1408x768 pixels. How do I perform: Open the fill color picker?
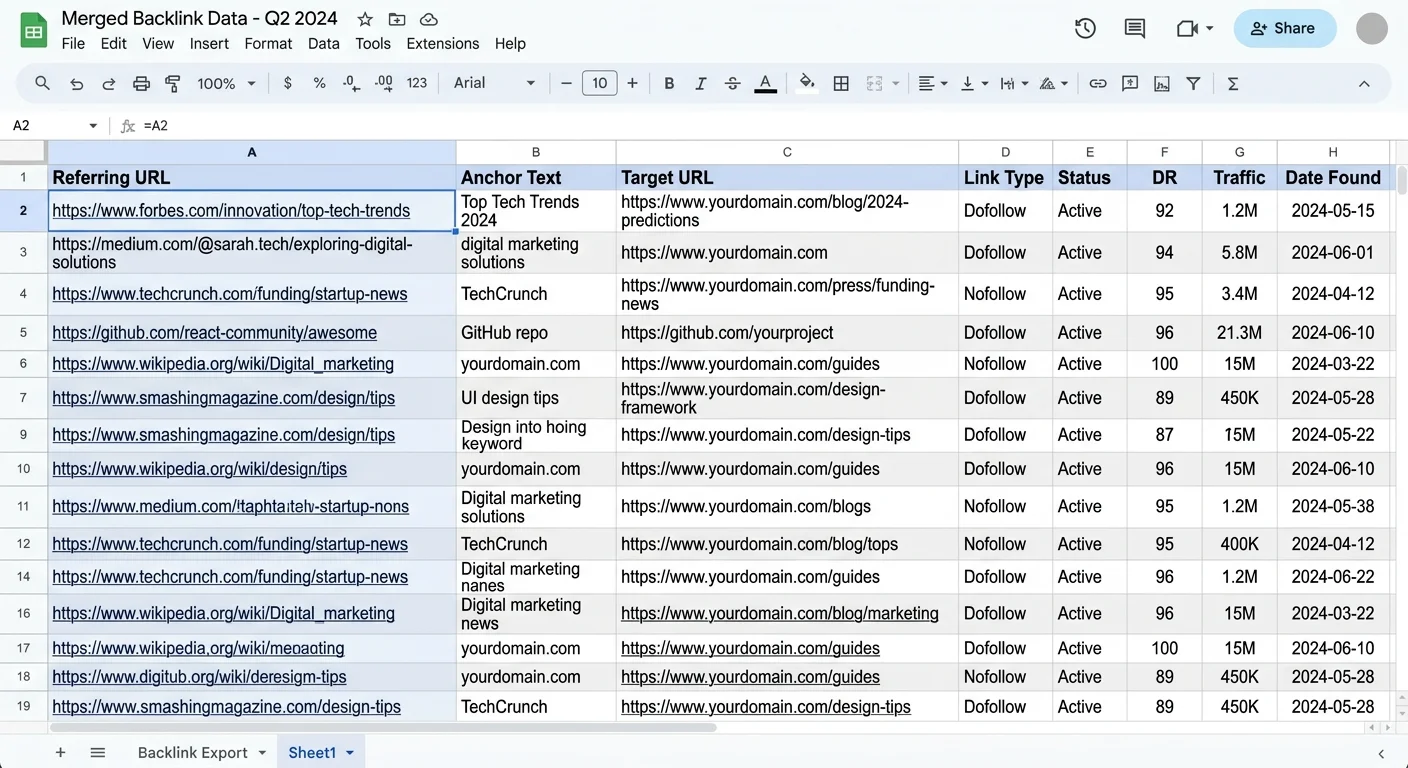(x=807, y=84)
